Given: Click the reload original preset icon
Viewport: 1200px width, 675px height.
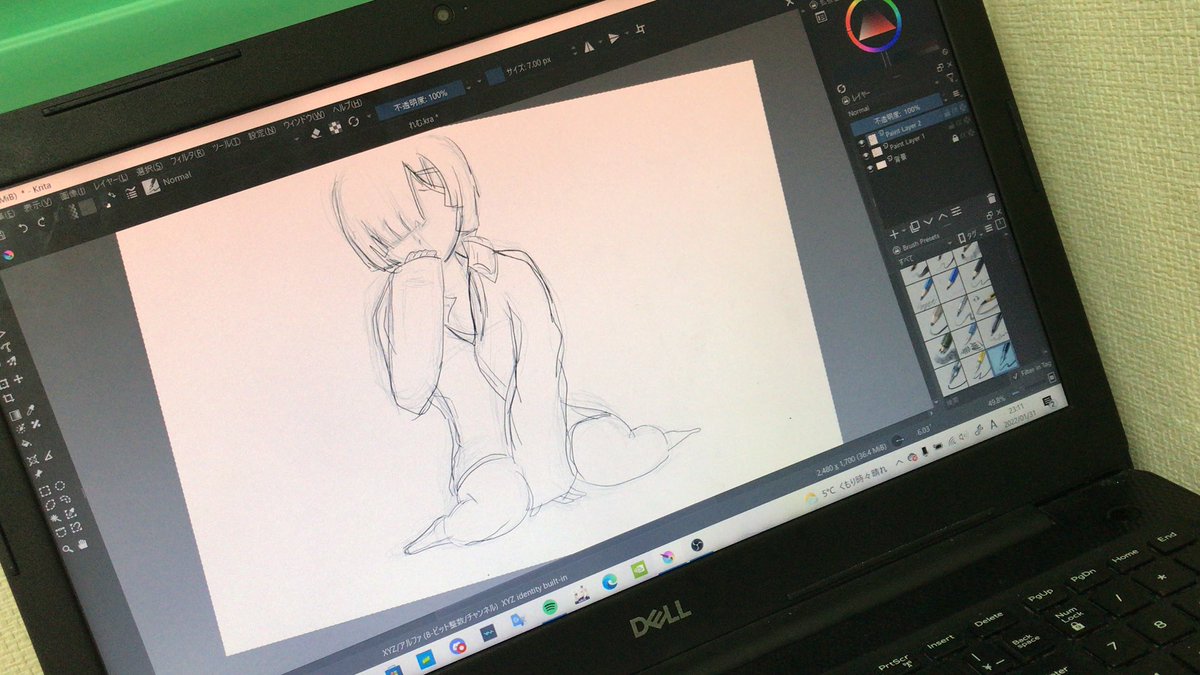Looking at the screenshot, I should tap(354, 122).
